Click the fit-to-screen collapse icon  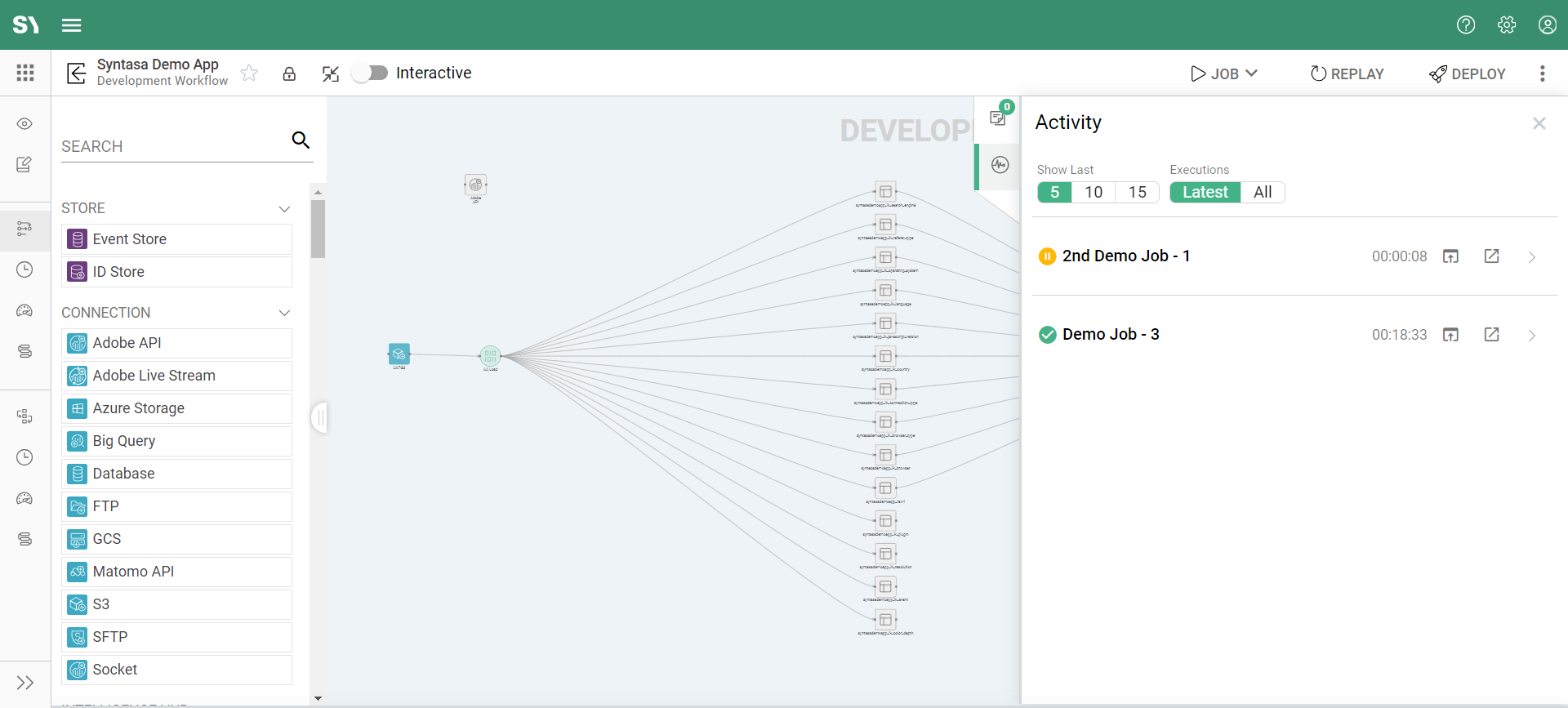click(x=330, y=73)
